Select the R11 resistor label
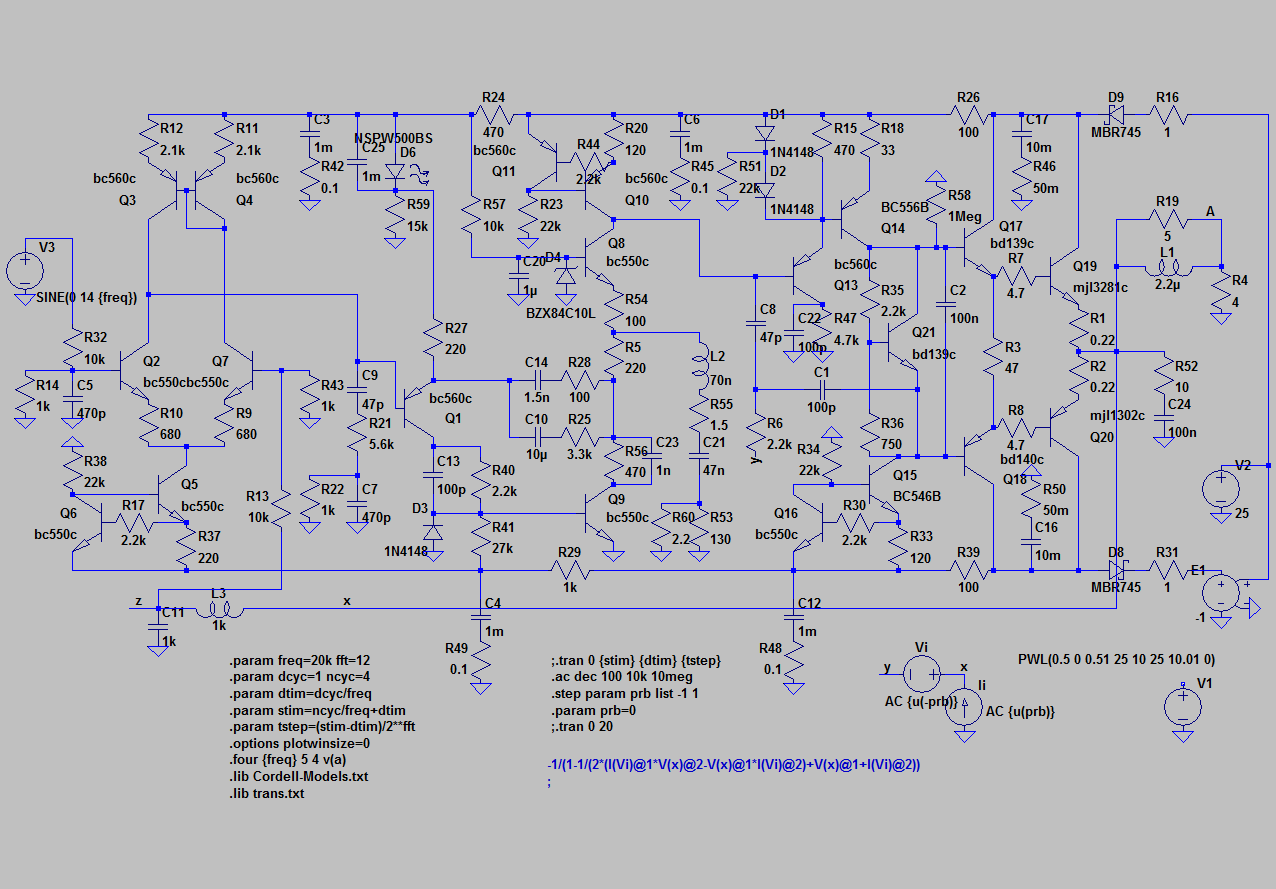The width and height of the screenshot is (1276, 889). [x=247, y=128]
